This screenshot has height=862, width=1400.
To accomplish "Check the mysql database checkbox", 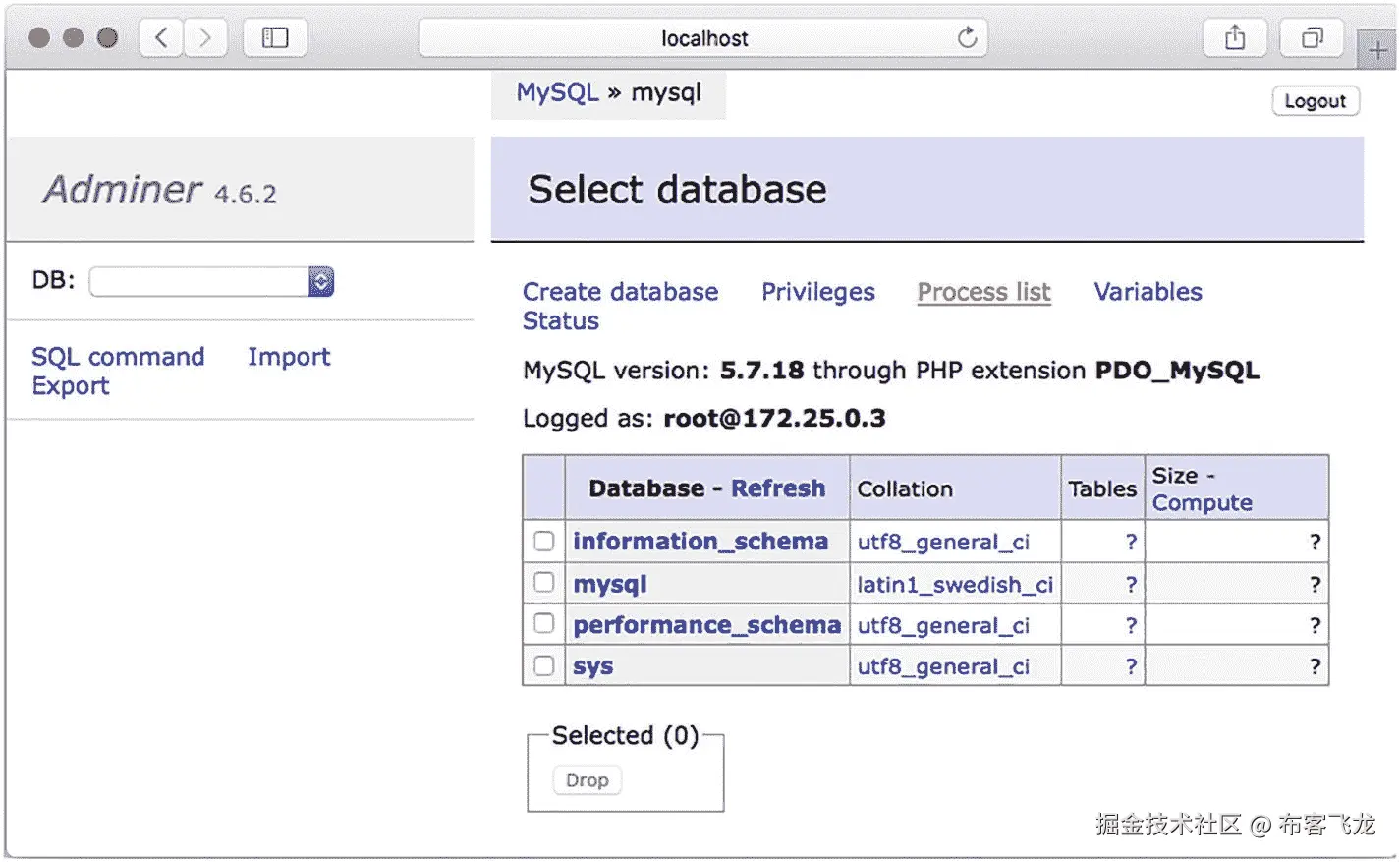I will coord(544,582).
